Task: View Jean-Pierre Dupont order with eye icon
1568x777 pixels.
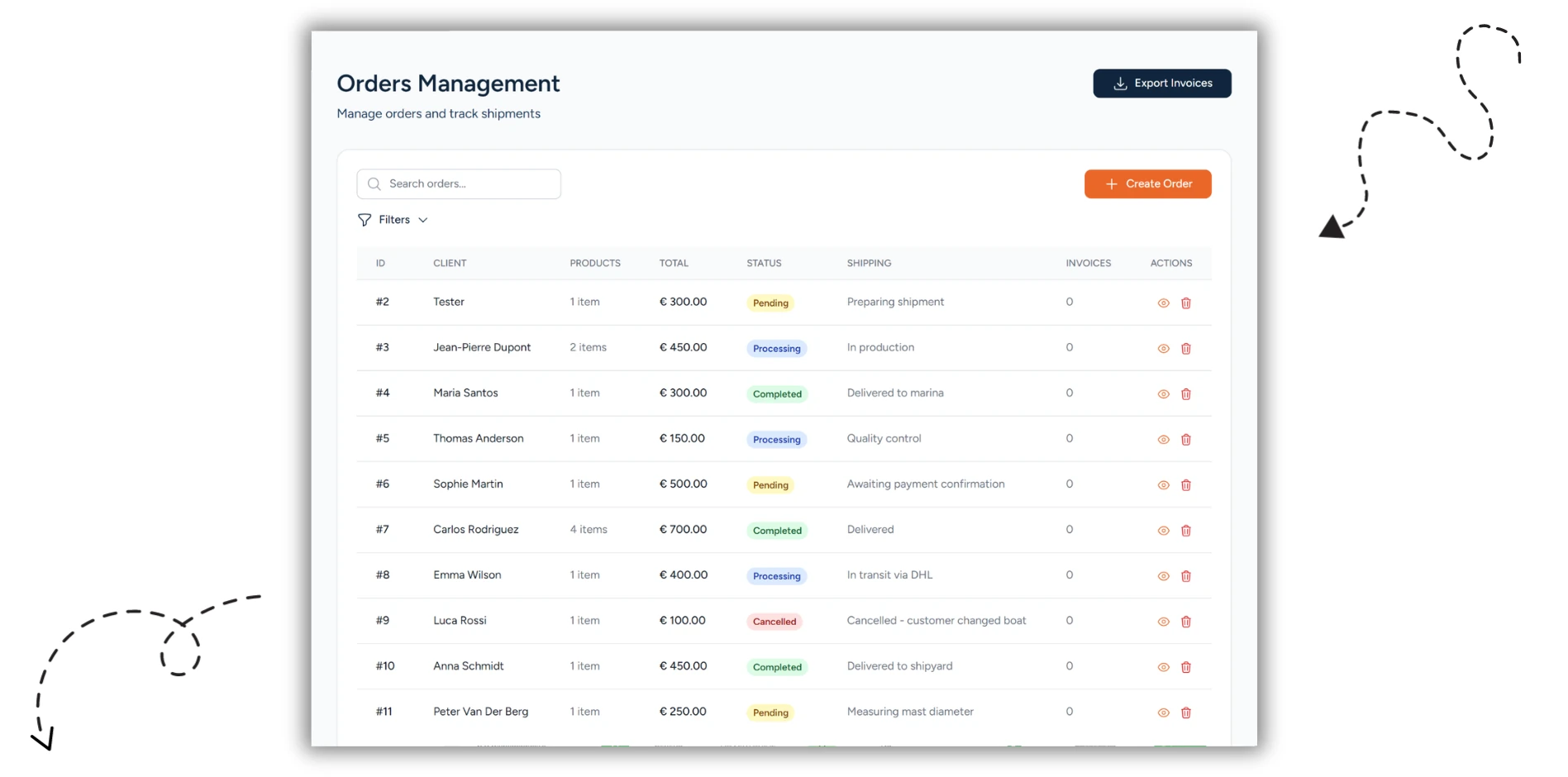Action: pos(1163,349)
